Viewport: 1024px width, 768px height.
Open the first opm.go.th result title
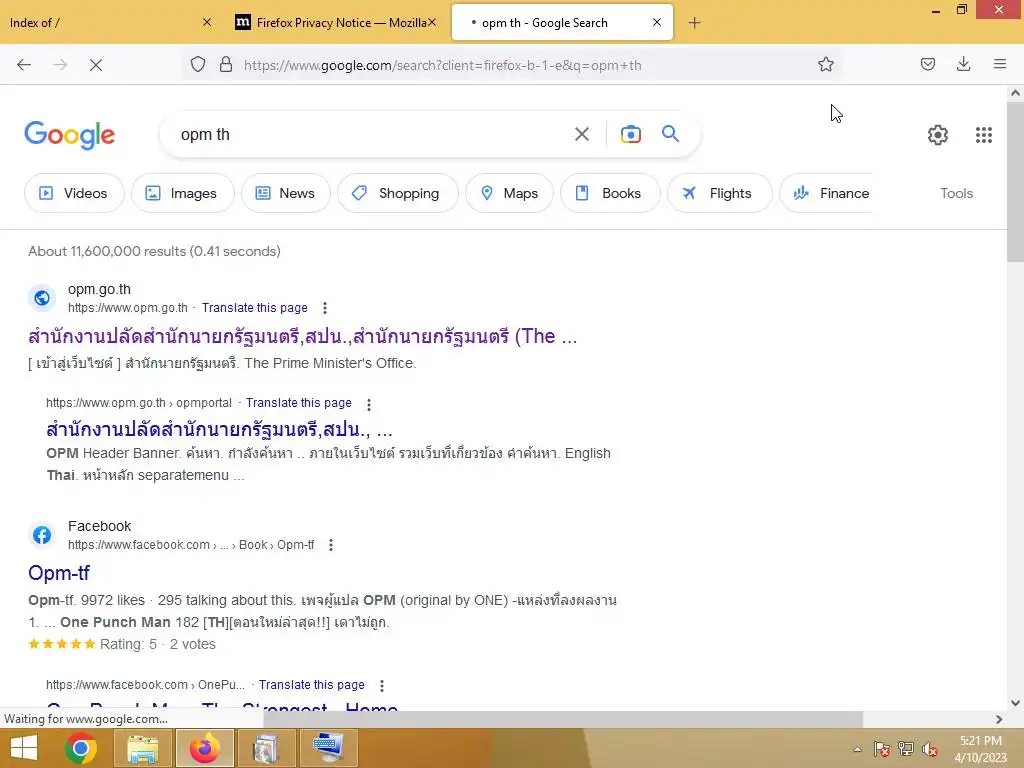click(x=302, y=336)
